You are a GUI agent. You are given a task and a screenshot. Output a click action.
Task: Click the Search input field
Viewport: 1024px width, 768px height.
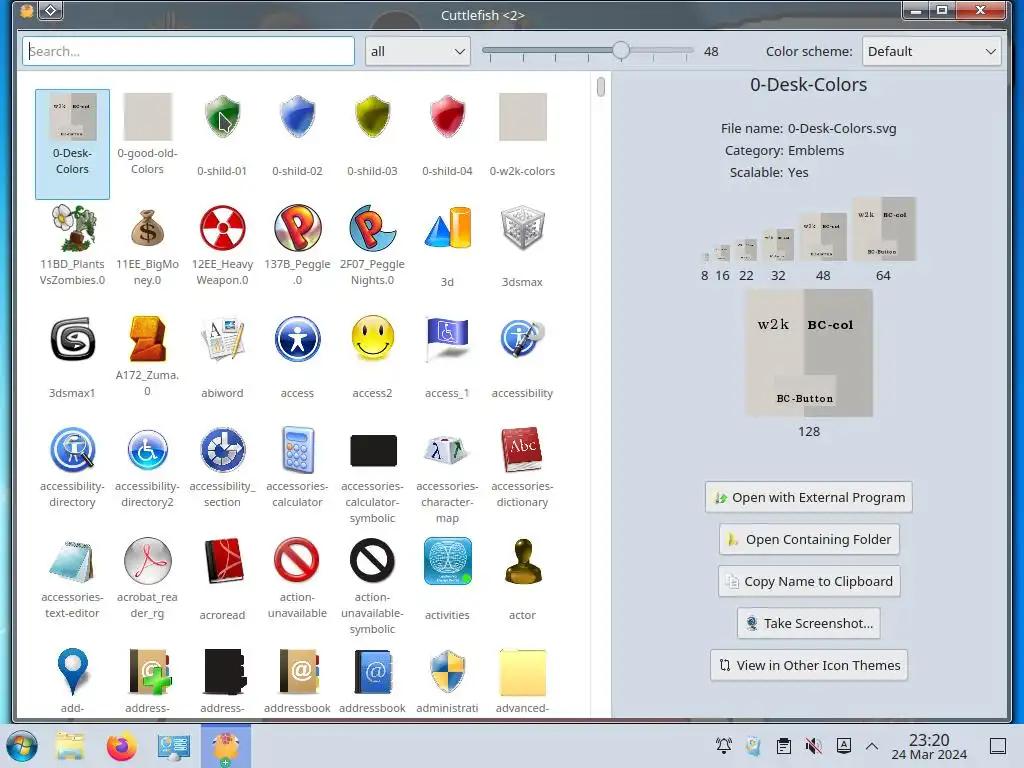coord(189,51)
